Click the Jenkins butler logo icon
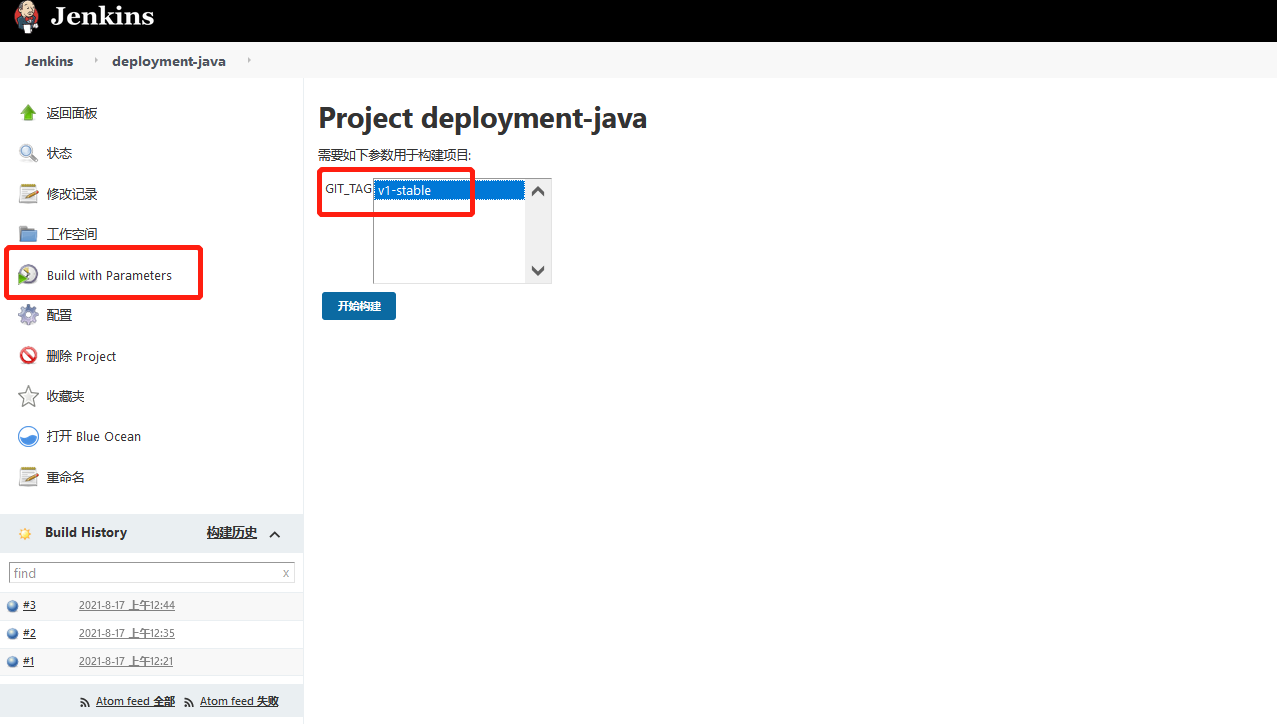Screen dimensions: 1277x724 pyautogui.click(x=27, y=17)
